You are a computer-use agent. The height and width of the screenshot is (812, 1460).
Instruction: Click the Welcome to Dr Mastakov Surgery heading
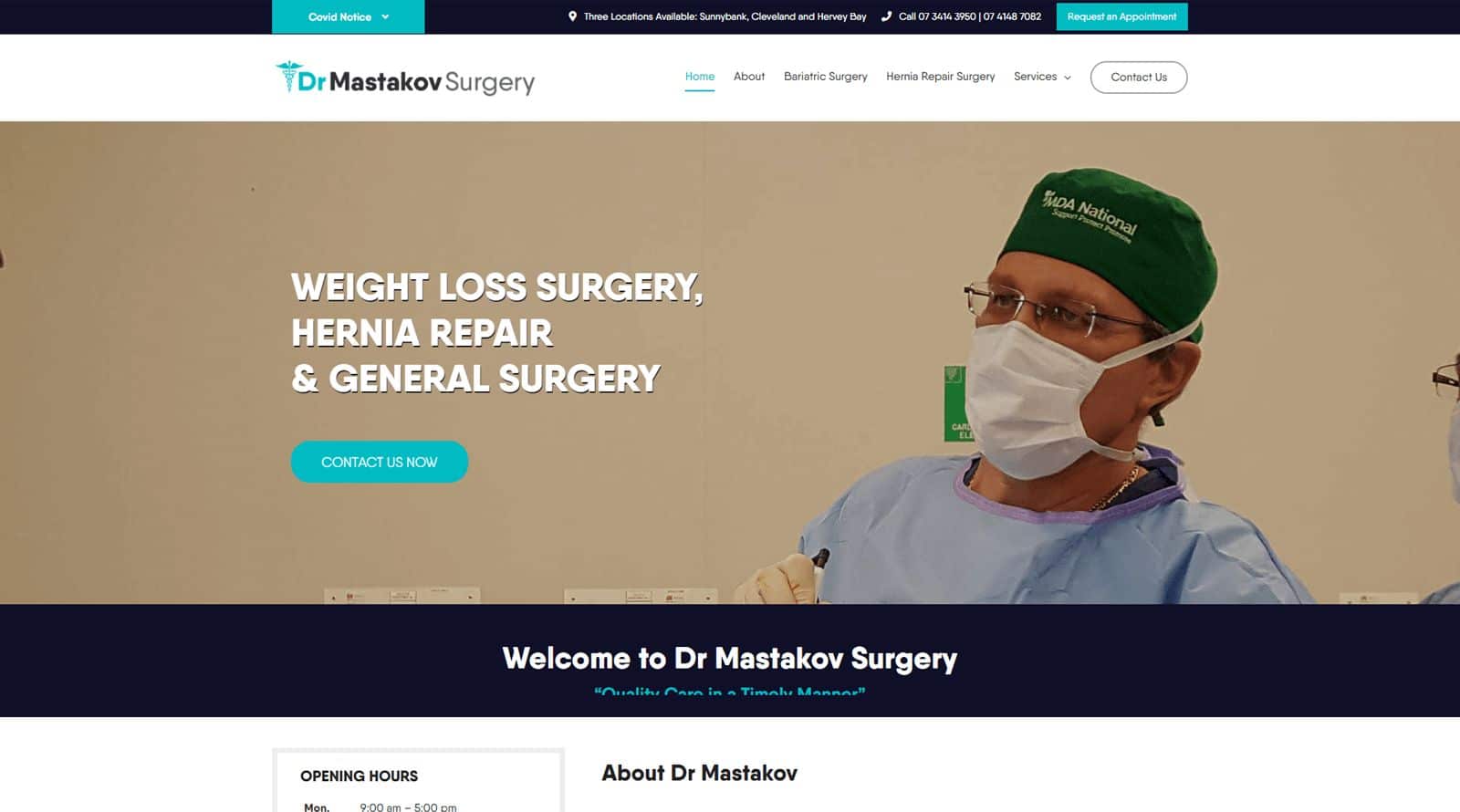click(729, 658)
